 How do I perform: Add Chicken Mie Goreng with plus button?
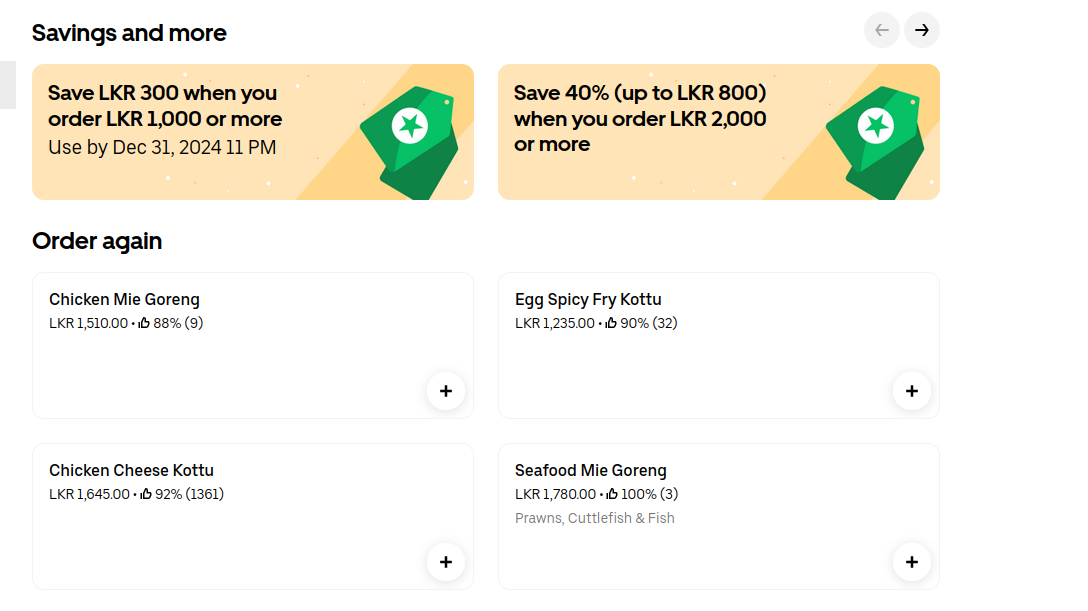(x=445, y=391)
